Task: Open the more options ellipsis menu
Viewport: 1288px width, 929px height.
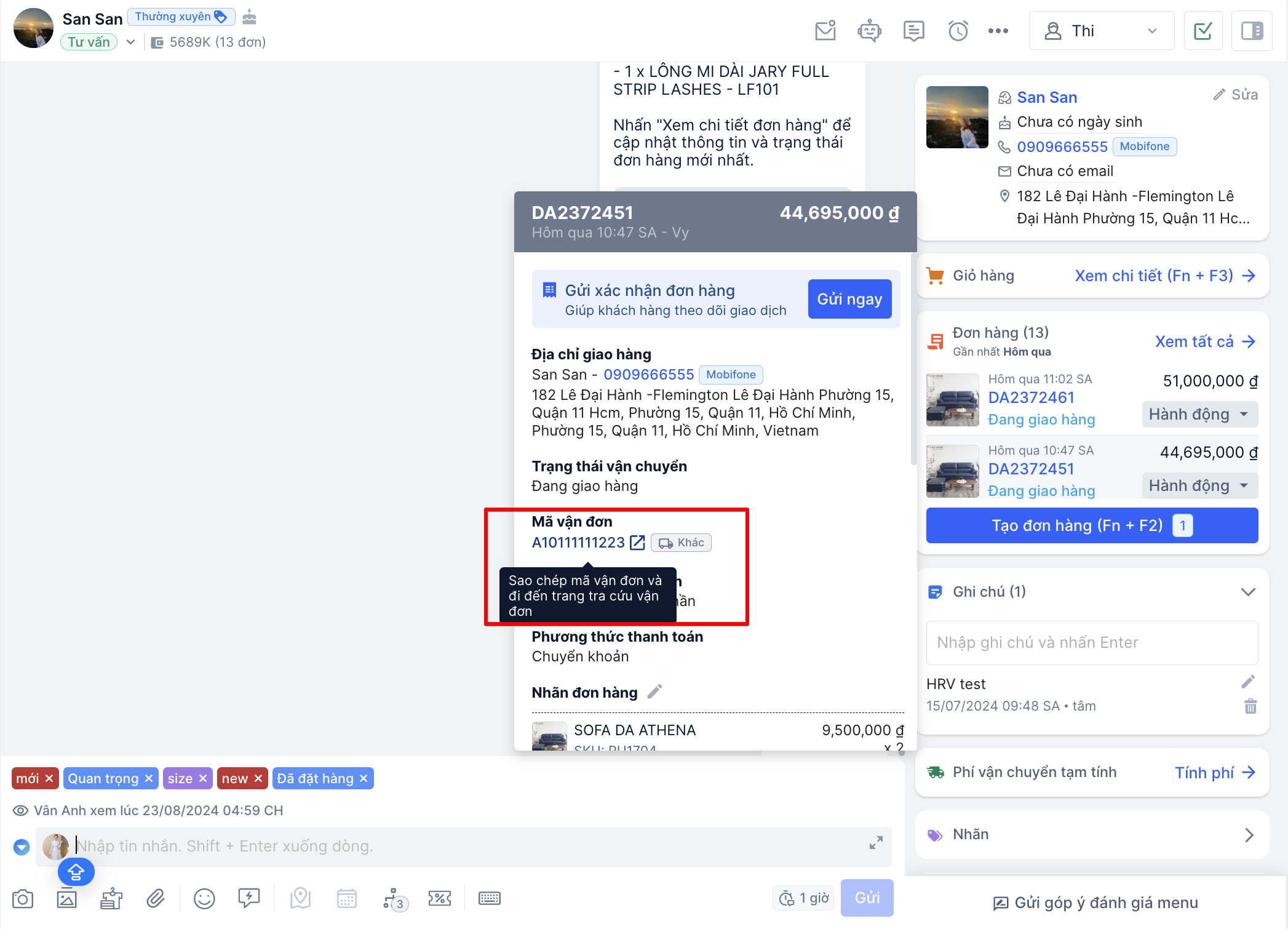Action: pyautogui.click(x=998, y=31)
